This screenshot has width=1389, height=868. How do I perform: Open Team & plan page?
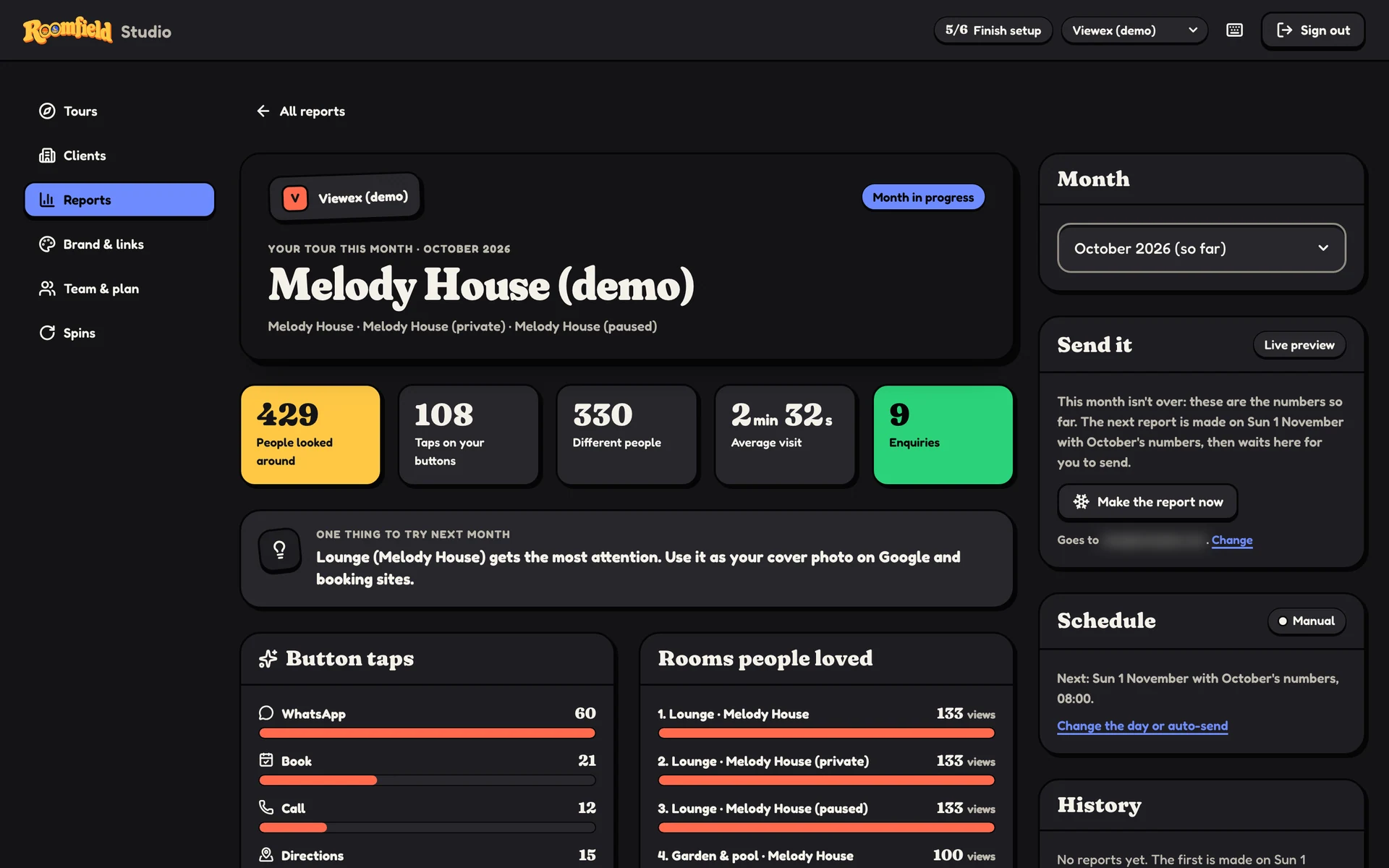pyautogui.click(x=119, y=289)
